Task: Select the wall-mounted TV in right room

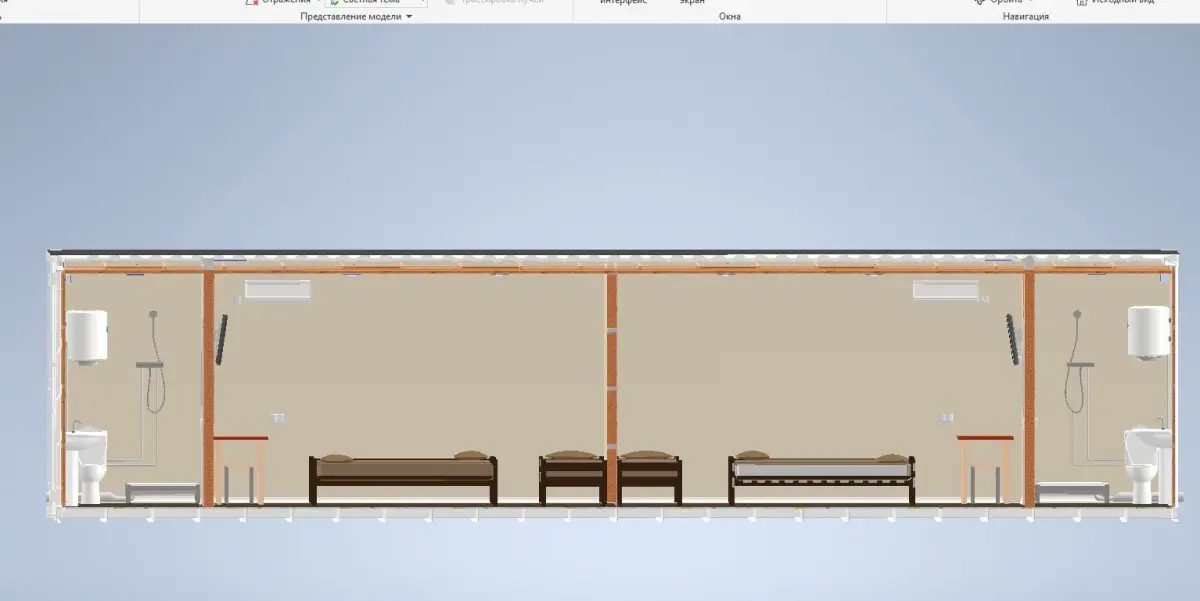Action: 1014,338
